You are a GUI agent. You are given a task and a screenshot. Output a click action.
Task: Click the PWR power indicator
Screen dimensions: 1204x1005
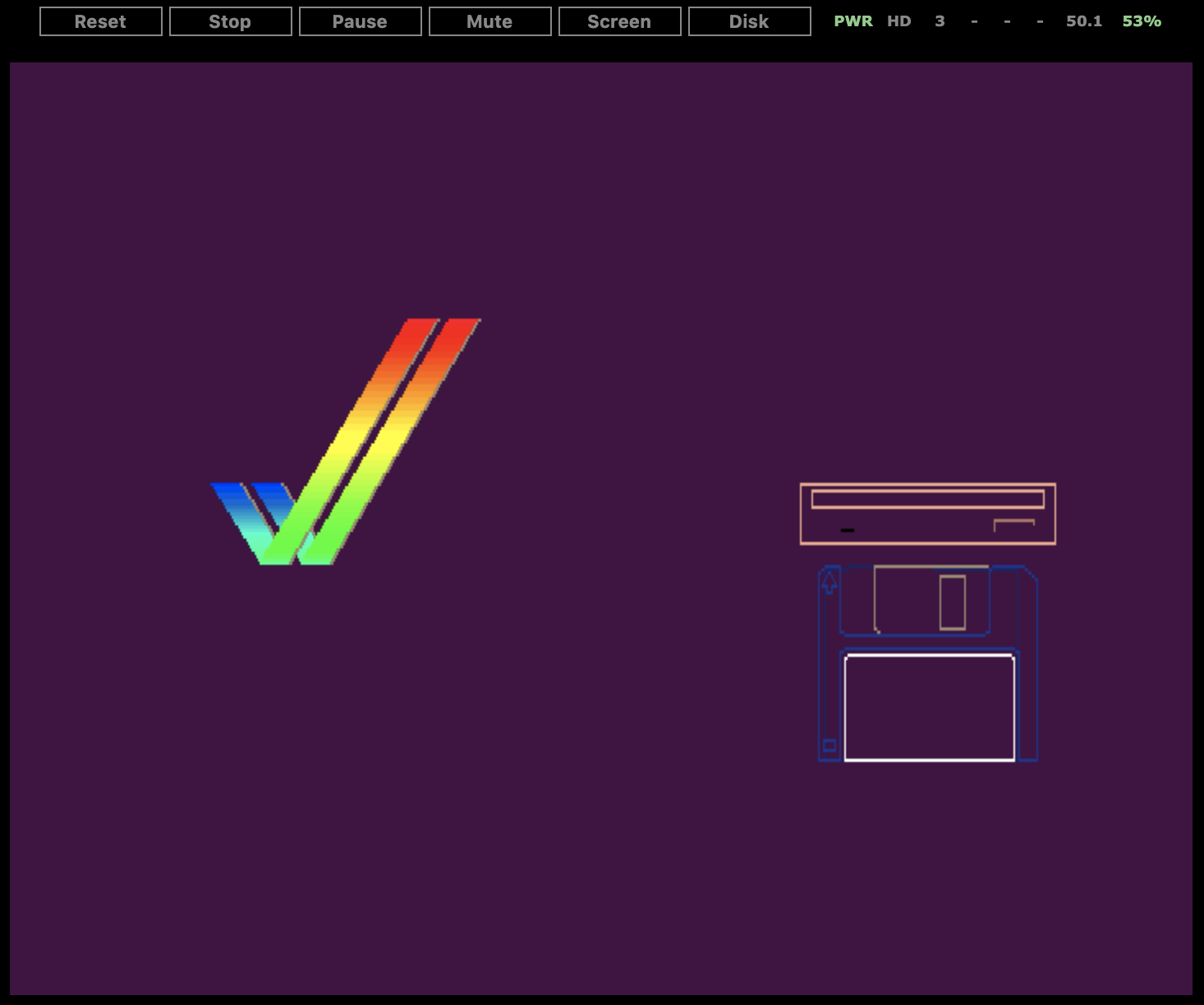click(853, 21)
